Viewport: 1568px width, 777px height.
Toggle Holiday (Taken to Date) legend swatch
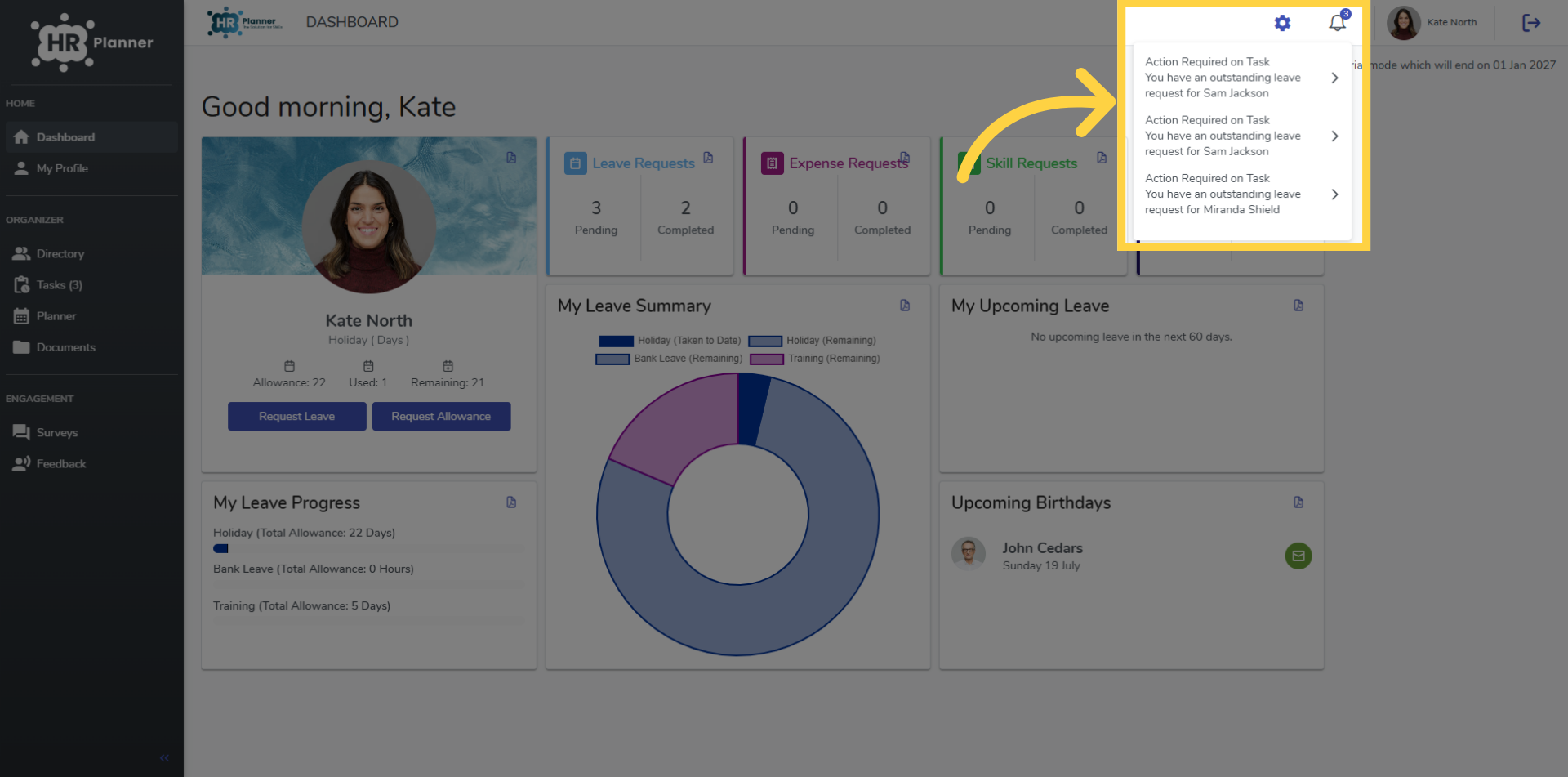[617, 341]
